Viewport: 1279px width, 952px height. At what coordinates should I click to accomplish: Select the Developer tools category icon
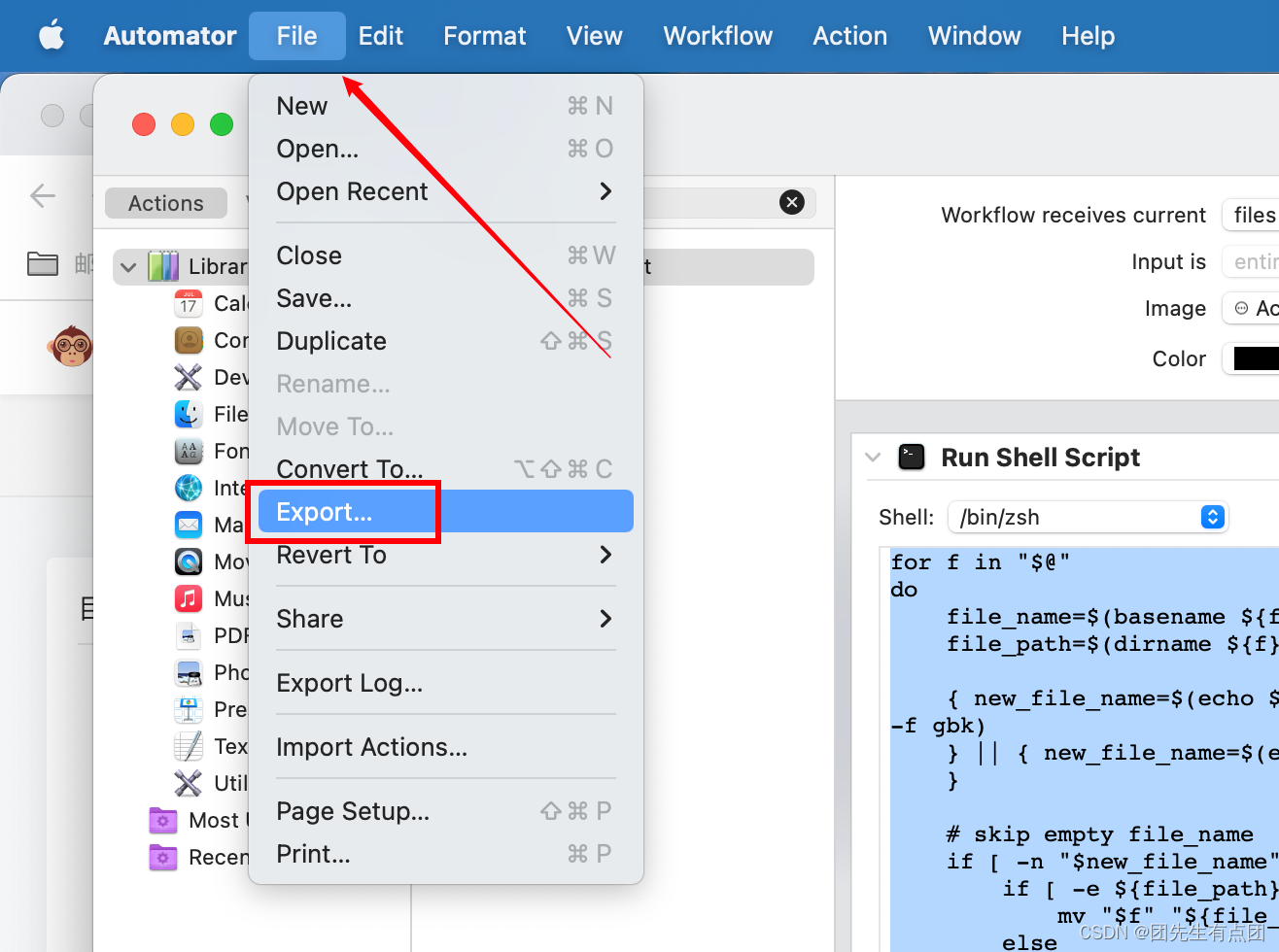point(189,377)
